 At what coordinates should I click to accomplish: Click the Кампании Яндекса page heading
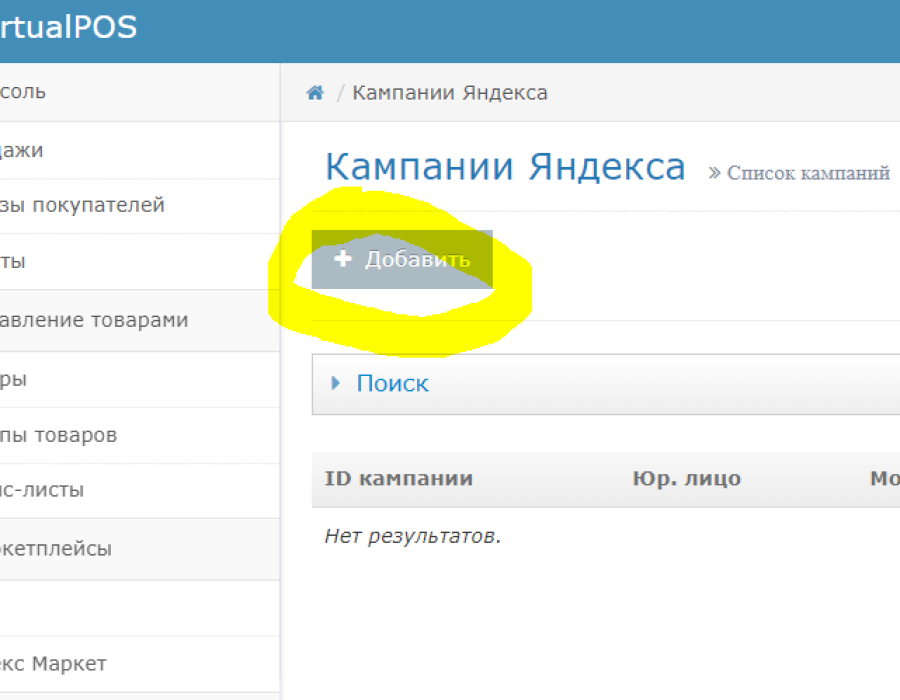[505, 167]
